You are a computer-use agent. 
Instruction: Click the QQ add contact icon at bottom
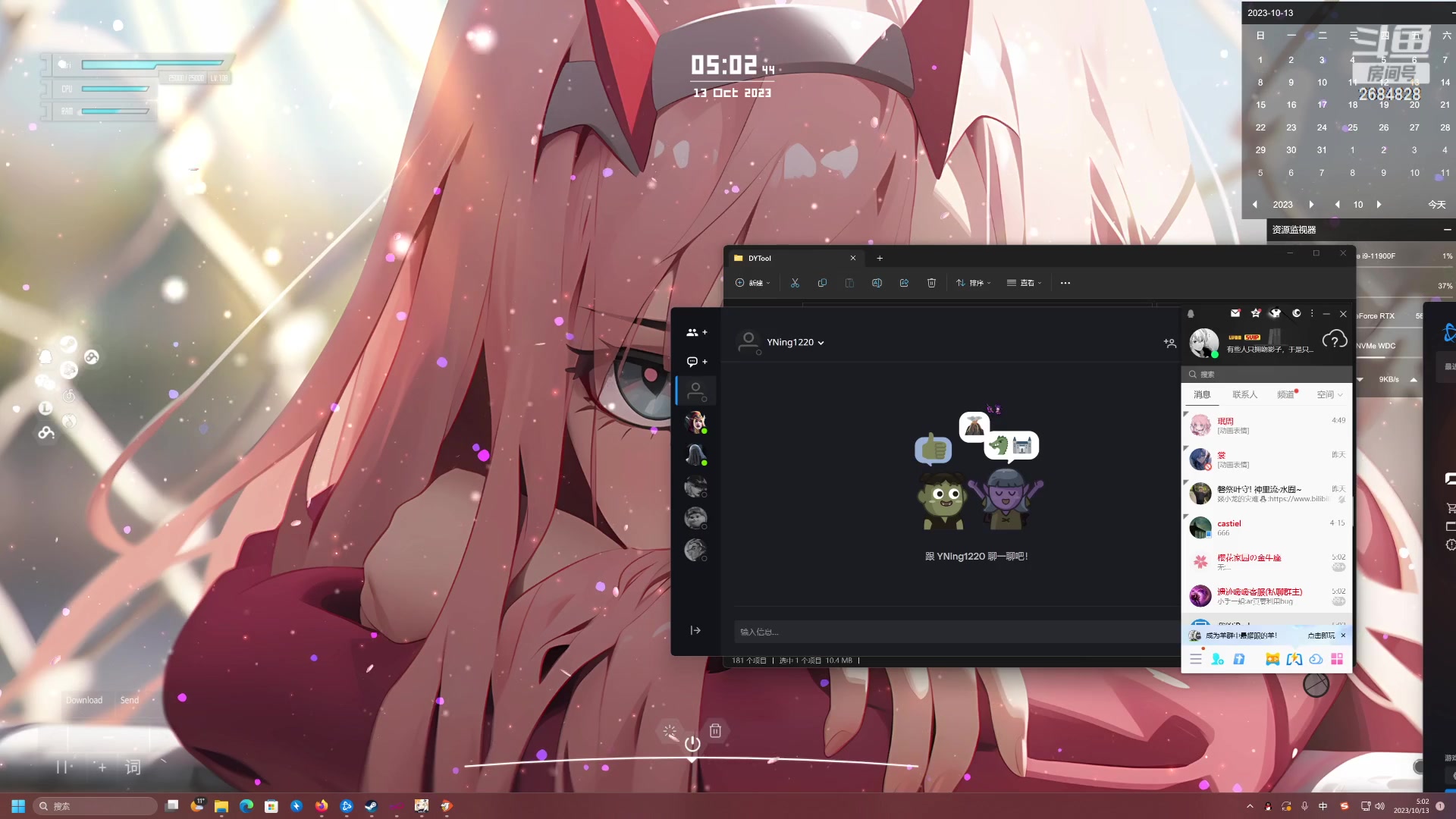[x=1218, y=659]
